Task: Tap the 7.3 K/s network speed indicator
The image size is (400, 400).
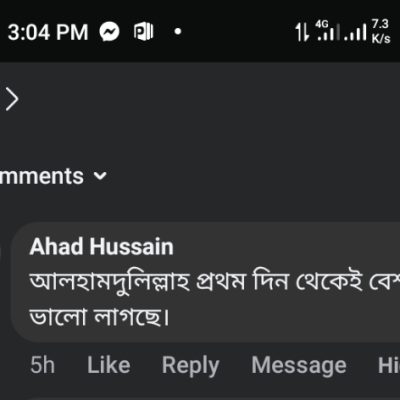Action: 381,31
